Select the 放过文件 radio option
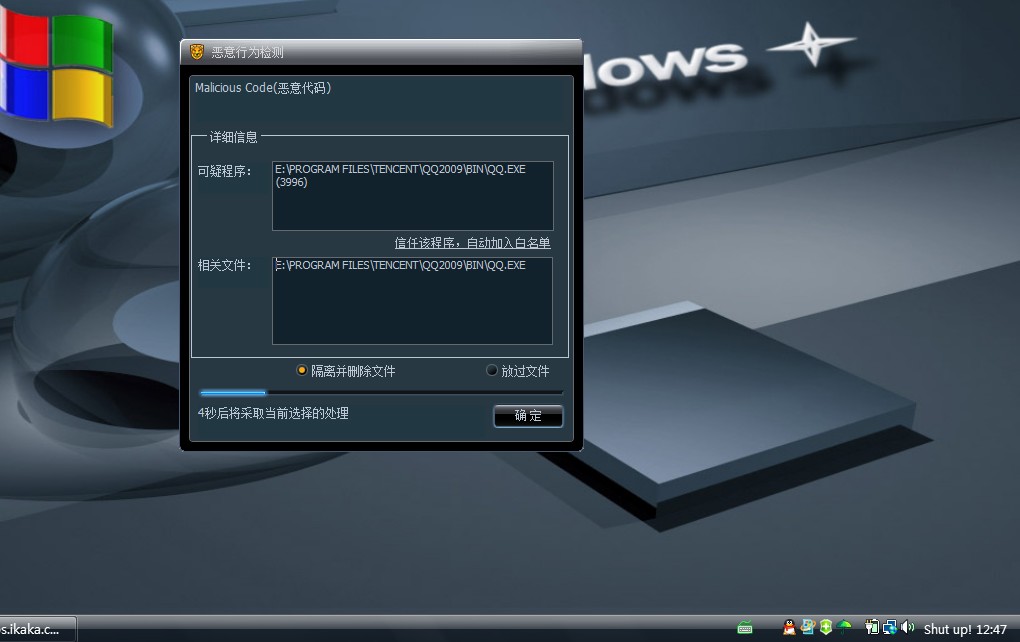The width and height of the screenshot is (1020, 642). pyautogui.click(x=518, y=371)
